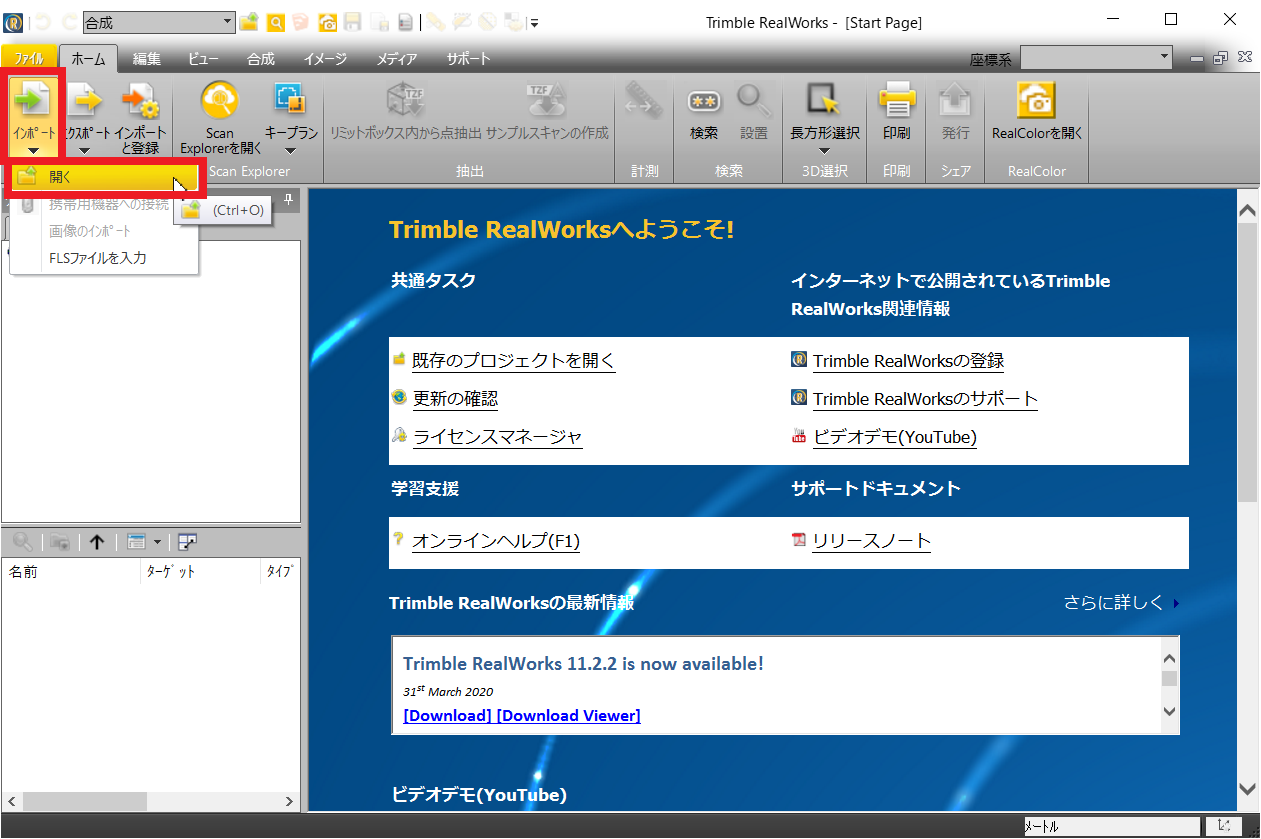
Task: Click the undo arrow in quick access toolbar
Action: (x=42, y=22)
